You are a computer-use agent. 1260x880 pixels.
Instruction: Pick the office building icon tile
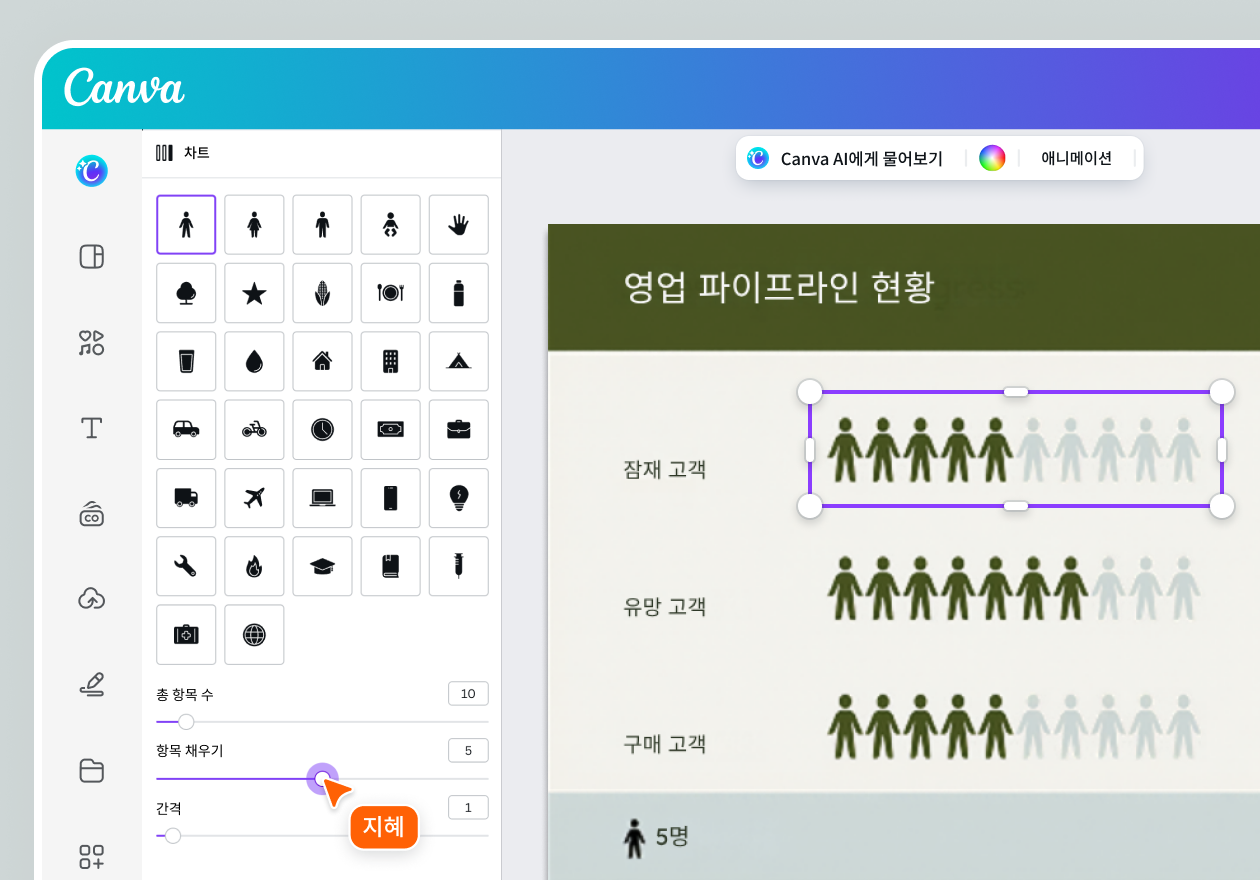[390, 361]
